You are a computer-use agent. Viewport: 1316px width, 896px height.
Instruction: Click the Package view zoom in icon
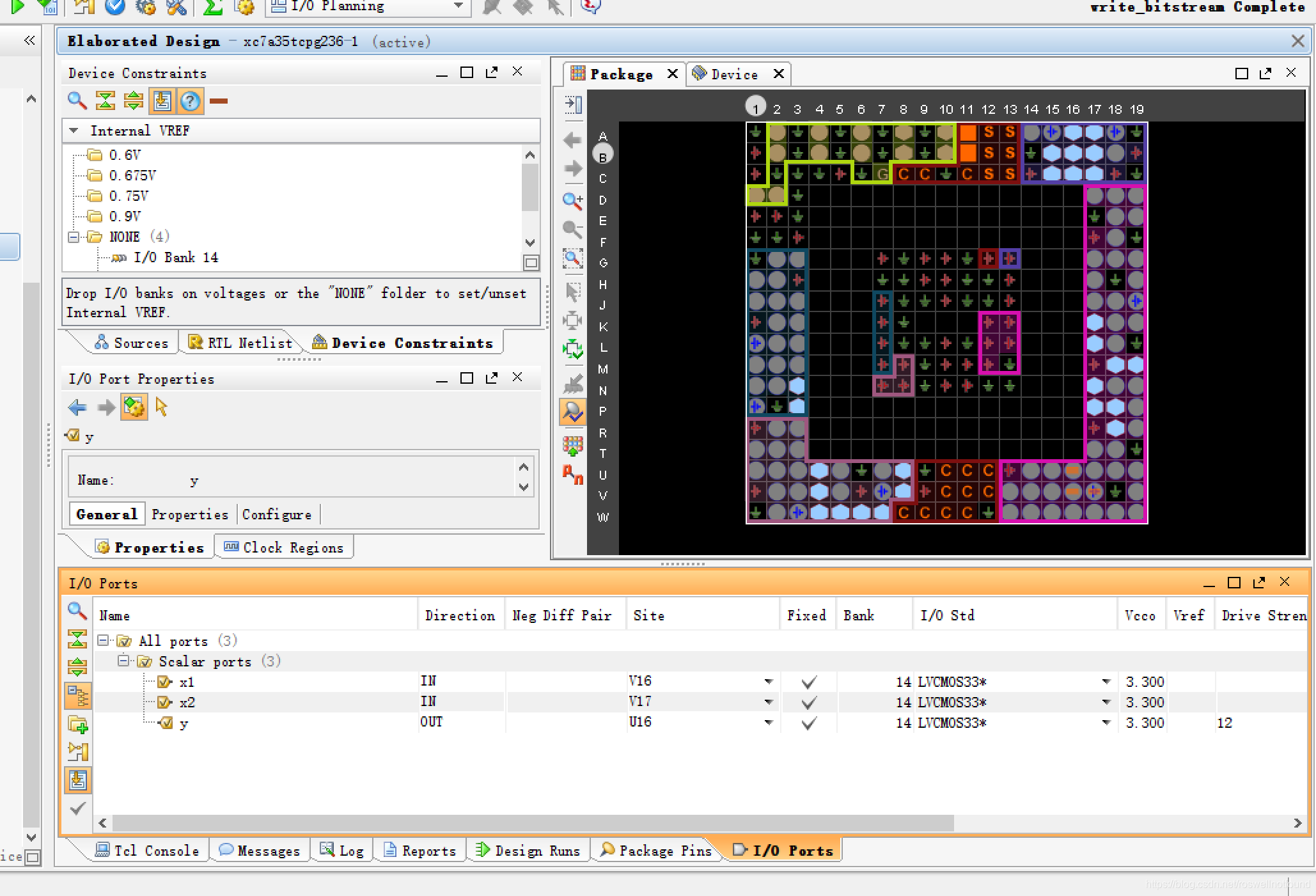573,201
